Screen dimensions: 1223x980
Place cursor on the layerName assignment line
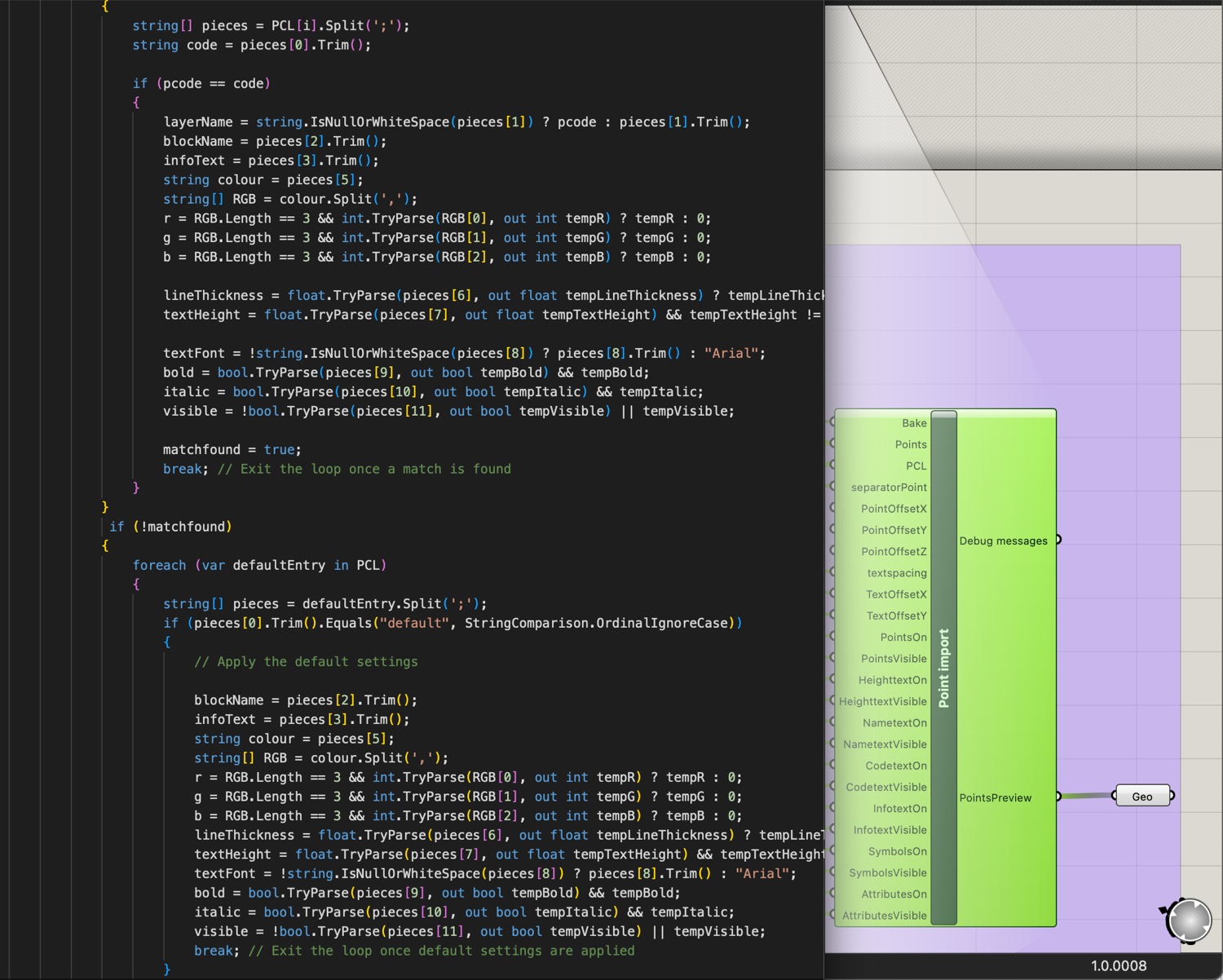pos(457,121)
